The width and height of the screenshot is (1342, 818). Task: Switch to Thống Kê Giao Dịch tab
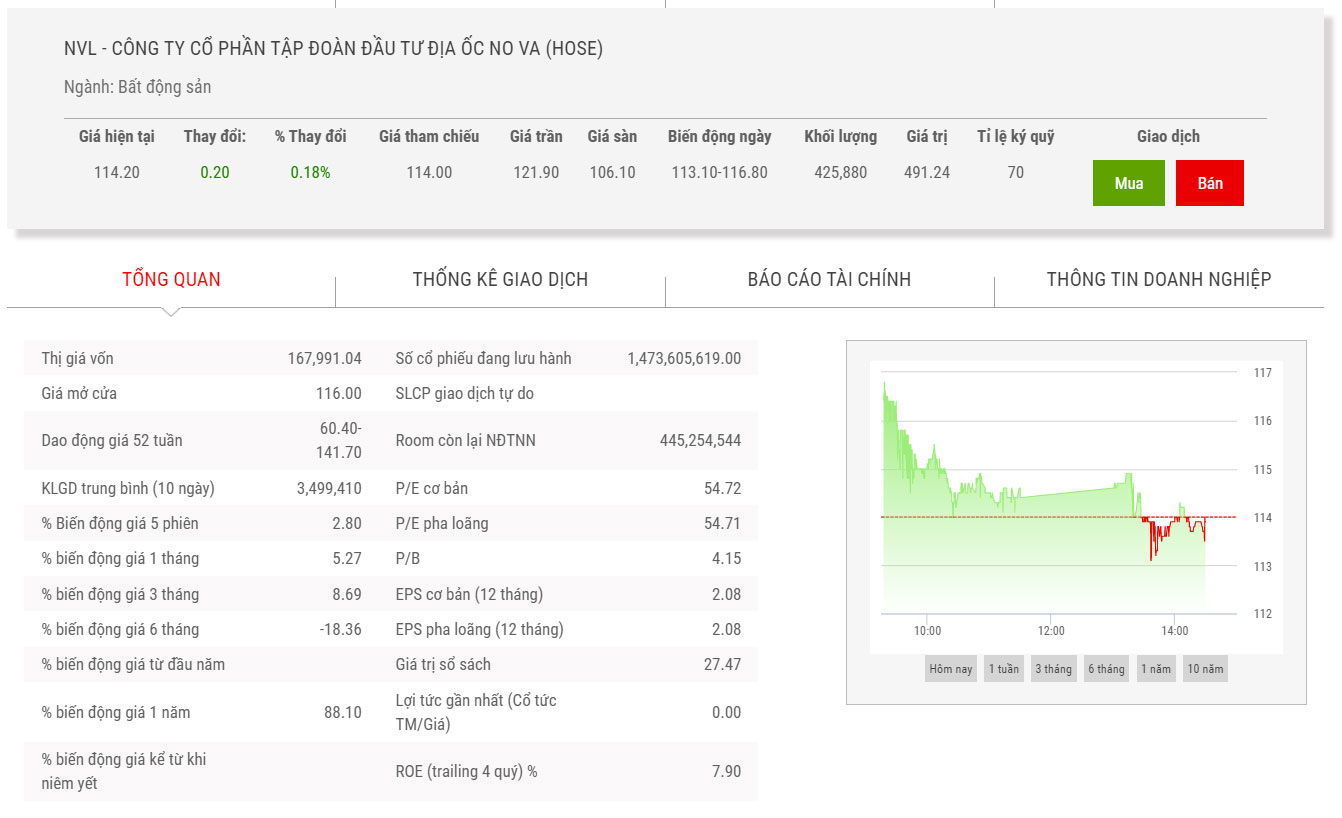500,279
